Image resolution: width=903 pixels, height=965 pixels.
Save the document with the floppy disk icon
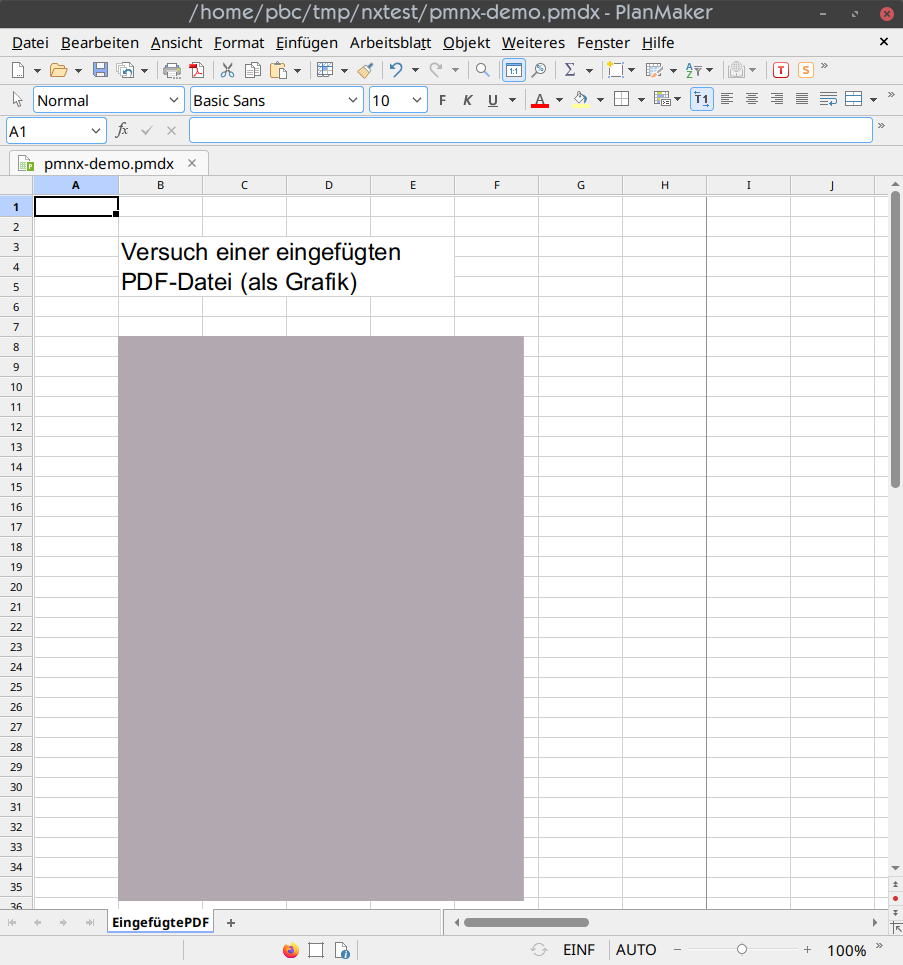coord(100,70)
